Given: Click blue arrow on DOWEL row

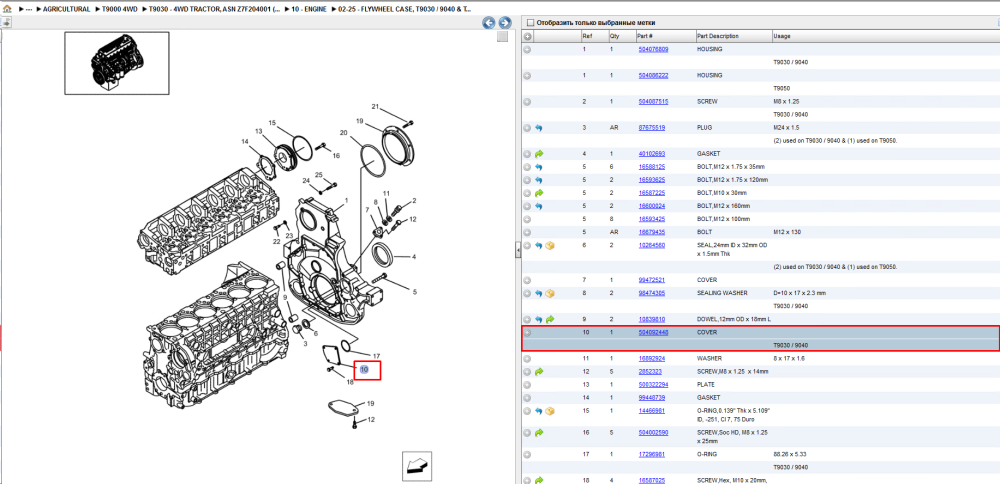Looking at the screenshot, I should point(539,319).
